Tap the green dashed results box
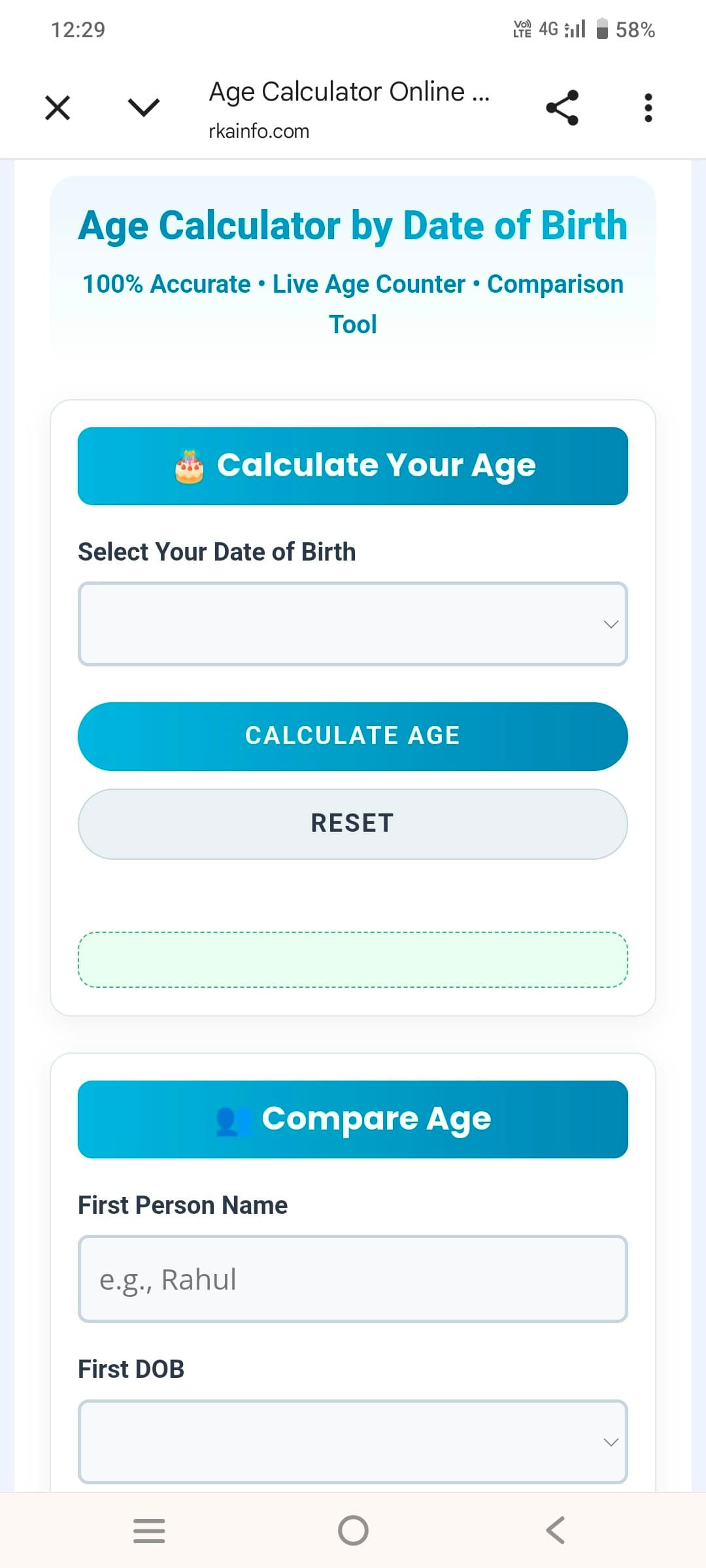 point(353,959)
